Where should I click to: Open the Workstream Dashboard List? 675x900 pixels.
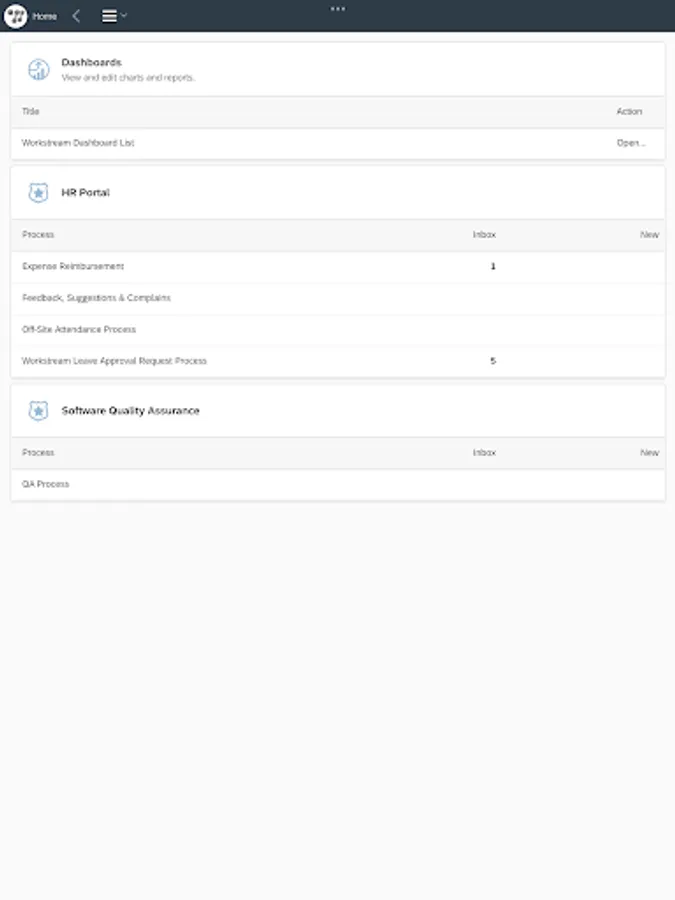click(630, 143)
